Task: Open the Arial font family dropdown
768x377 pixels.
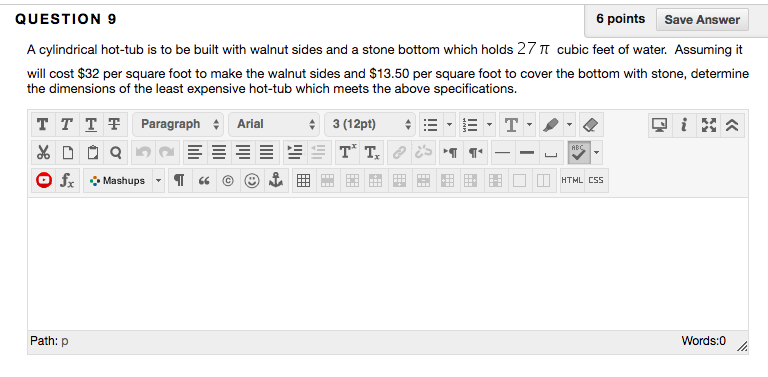Action: (x=274, y=125)
